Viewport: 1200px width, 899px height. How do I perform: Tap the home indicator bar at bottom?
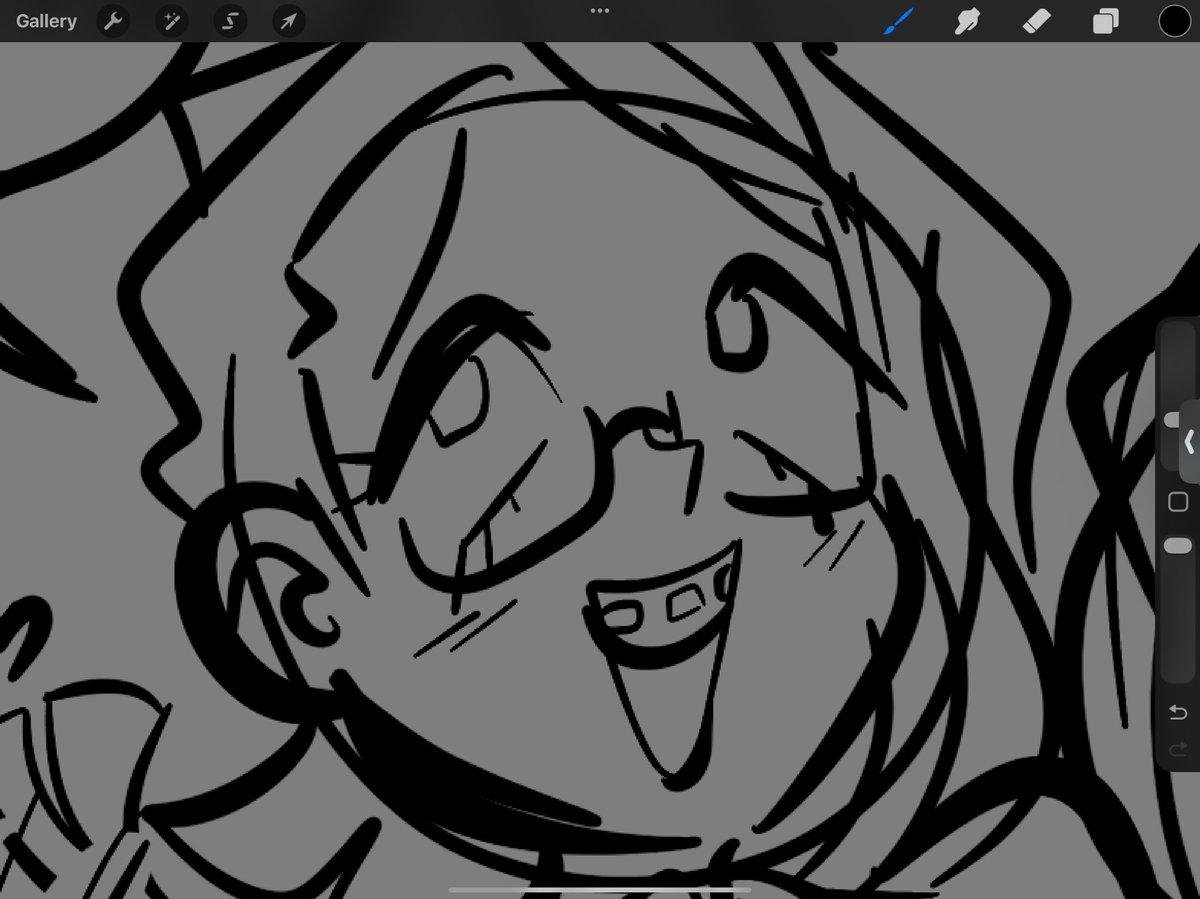600,889
